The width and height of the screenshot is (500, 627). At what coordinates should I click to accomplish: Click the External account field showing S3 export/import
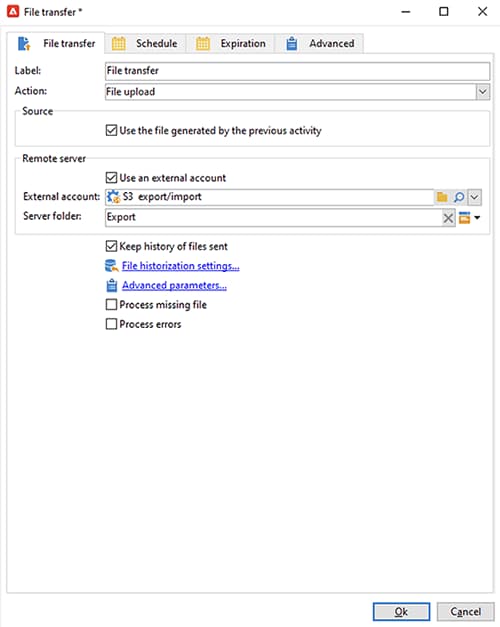tap(269, 197)
